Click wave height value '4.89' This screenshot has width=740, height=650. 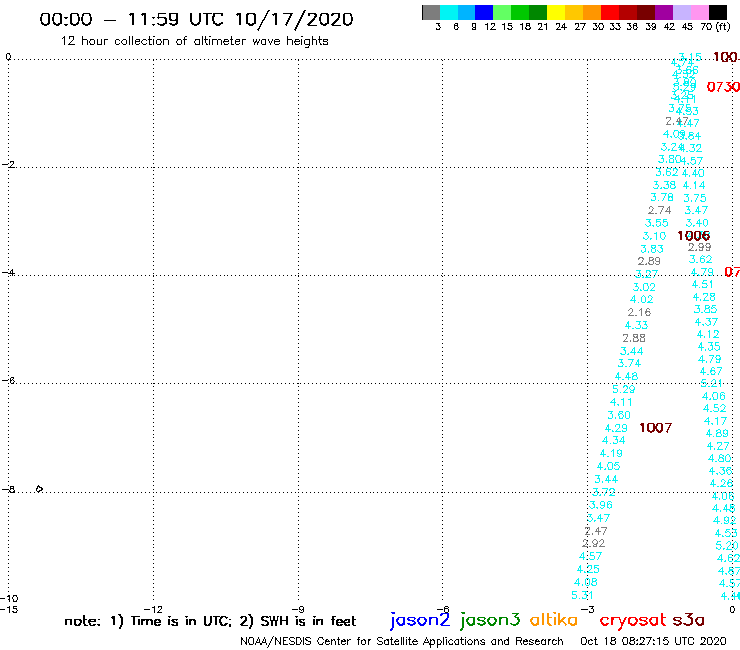[x=717, y=433]
